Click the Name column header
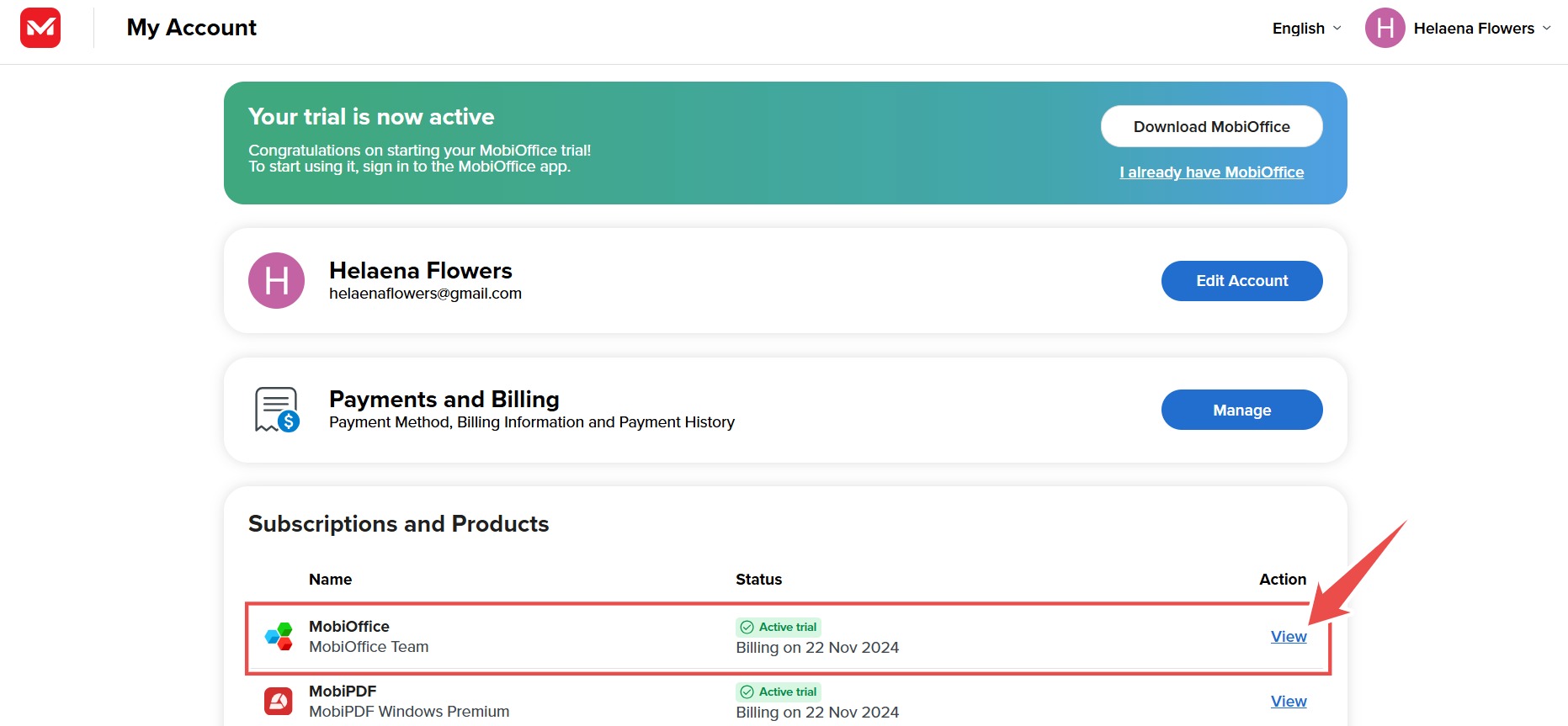 pos(330,580)
